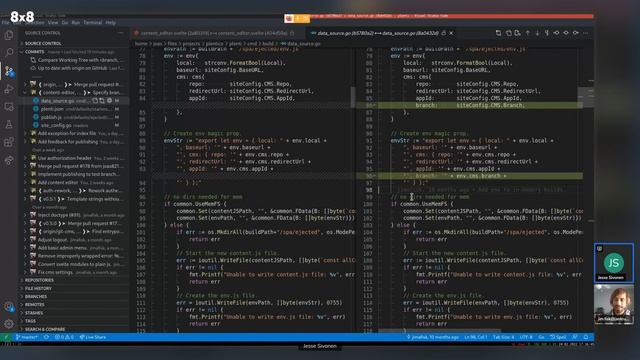Image resolution: width=640 pixels, height=360 pixels.
Task: Click the open file icon in editor toolbar
Action: pyautogui.click(x=509, y=33)
